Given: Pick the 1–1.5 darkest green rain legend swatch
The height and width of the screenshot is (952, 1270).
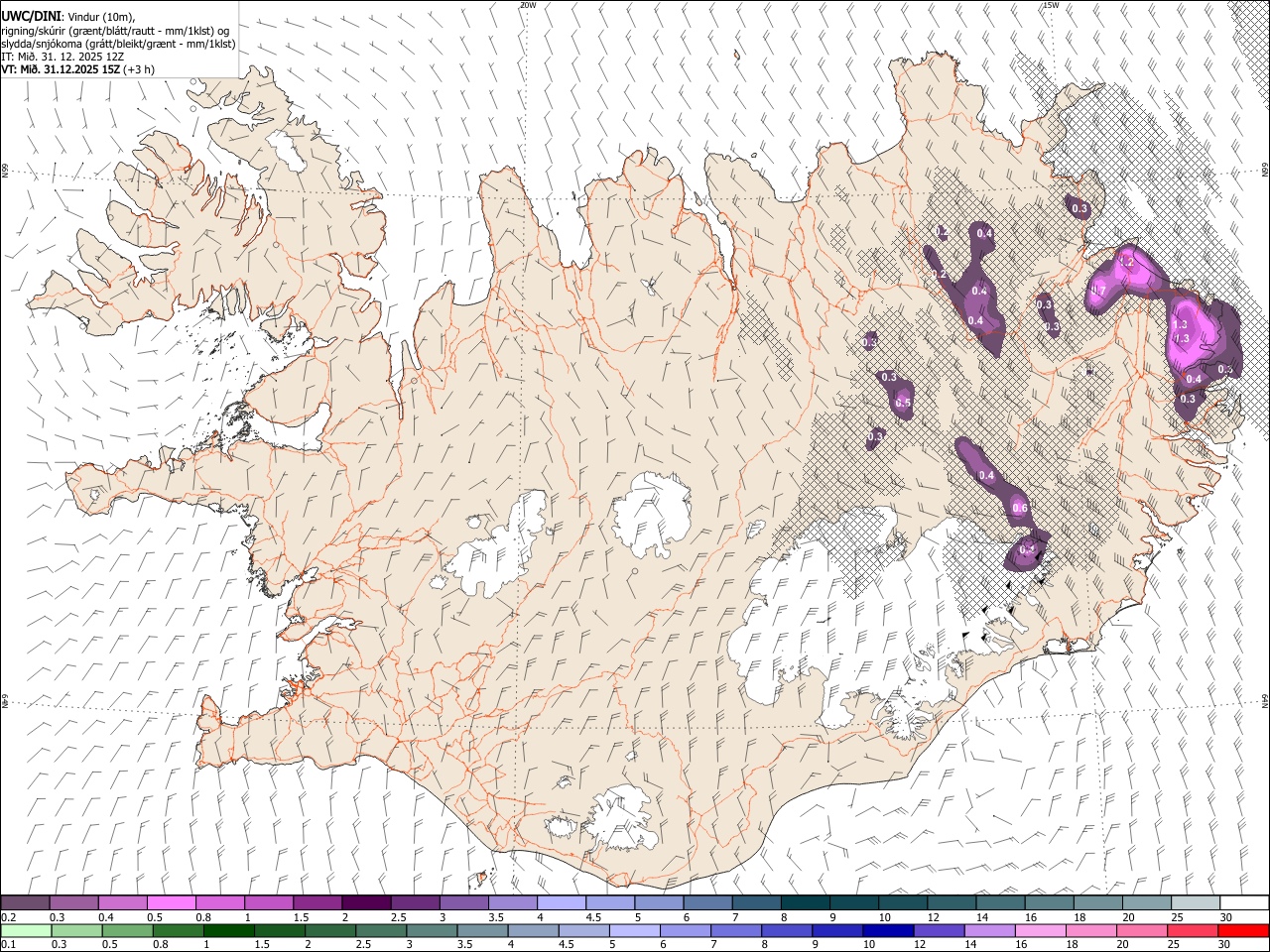Looking at the screenshot, I should click(x=228, y=930).
